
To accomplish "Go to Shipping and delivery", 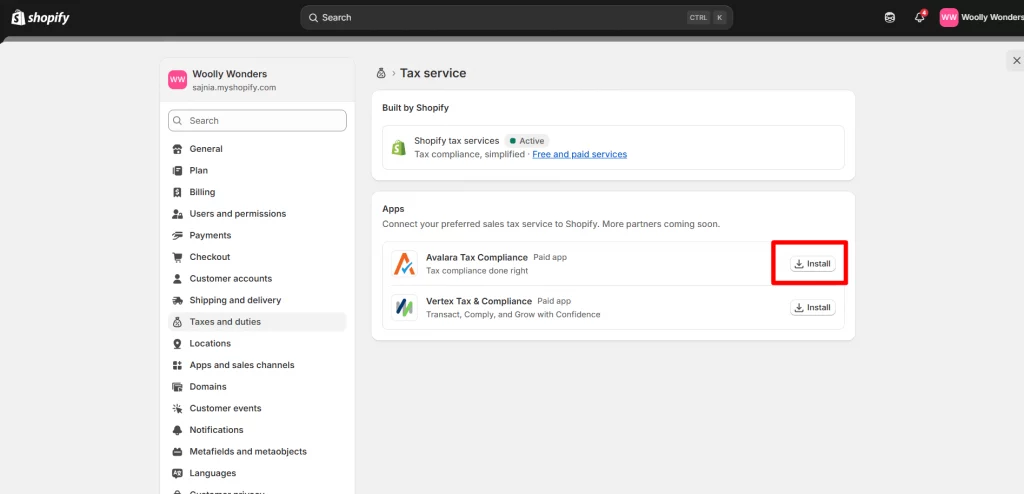I will click(257, 300).
